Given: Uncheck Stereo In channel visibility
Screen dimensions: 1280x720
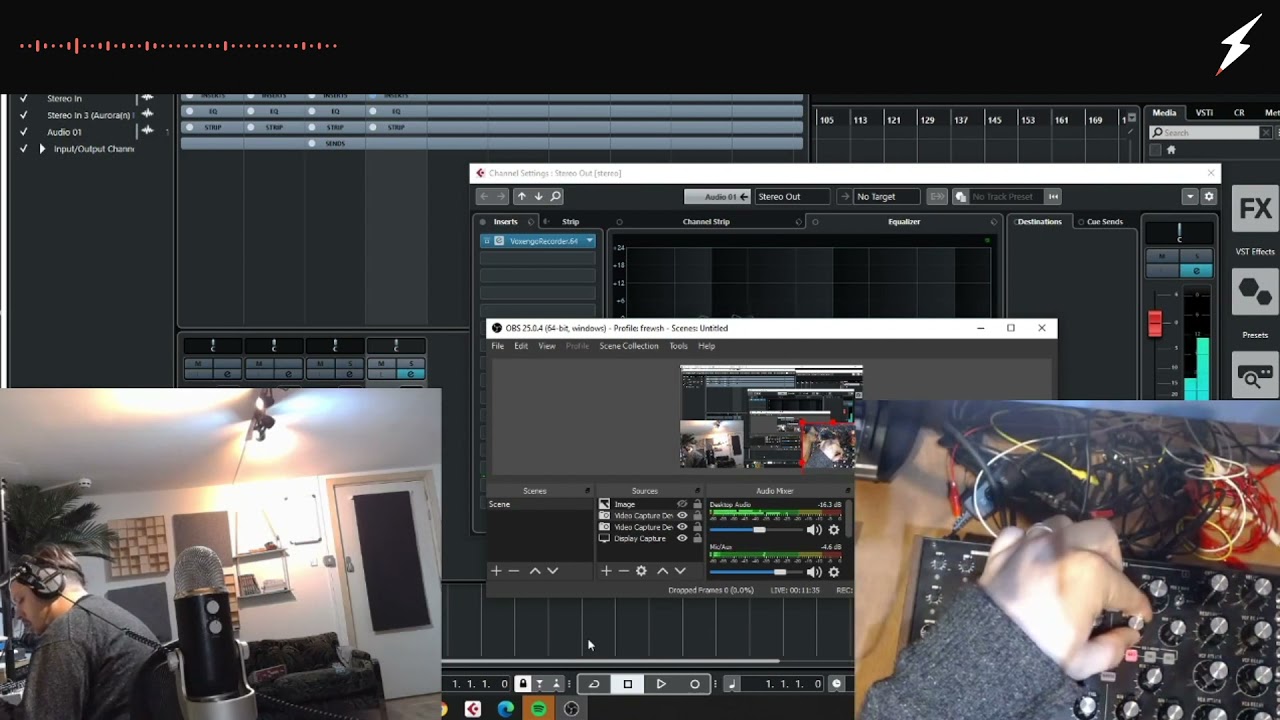Looking at the screenshot, I should pos(23,98).
